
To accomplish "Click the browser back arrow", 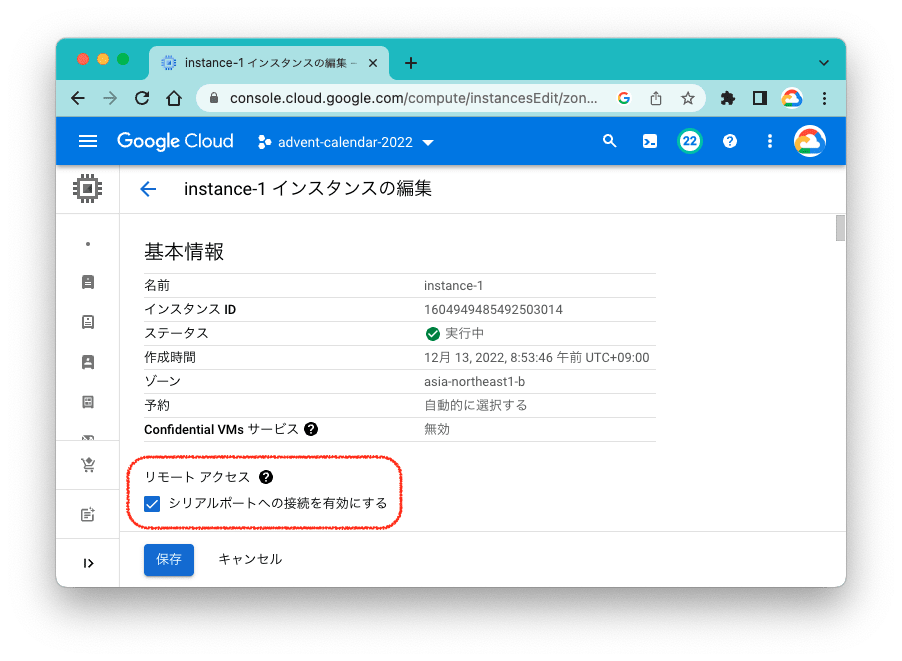I will pyautogui.click(x=78, y=98).
